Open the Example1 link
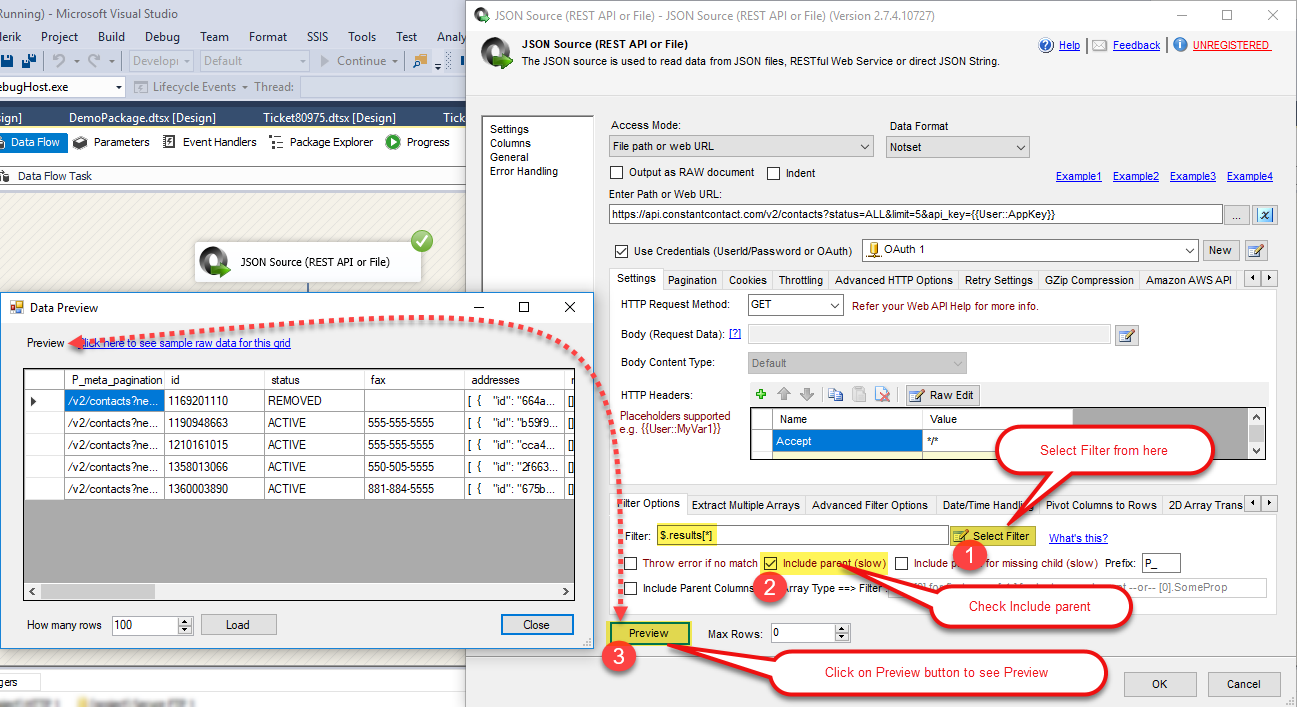This screenshot has height=707, width=1297. (x=1078, y=176)
